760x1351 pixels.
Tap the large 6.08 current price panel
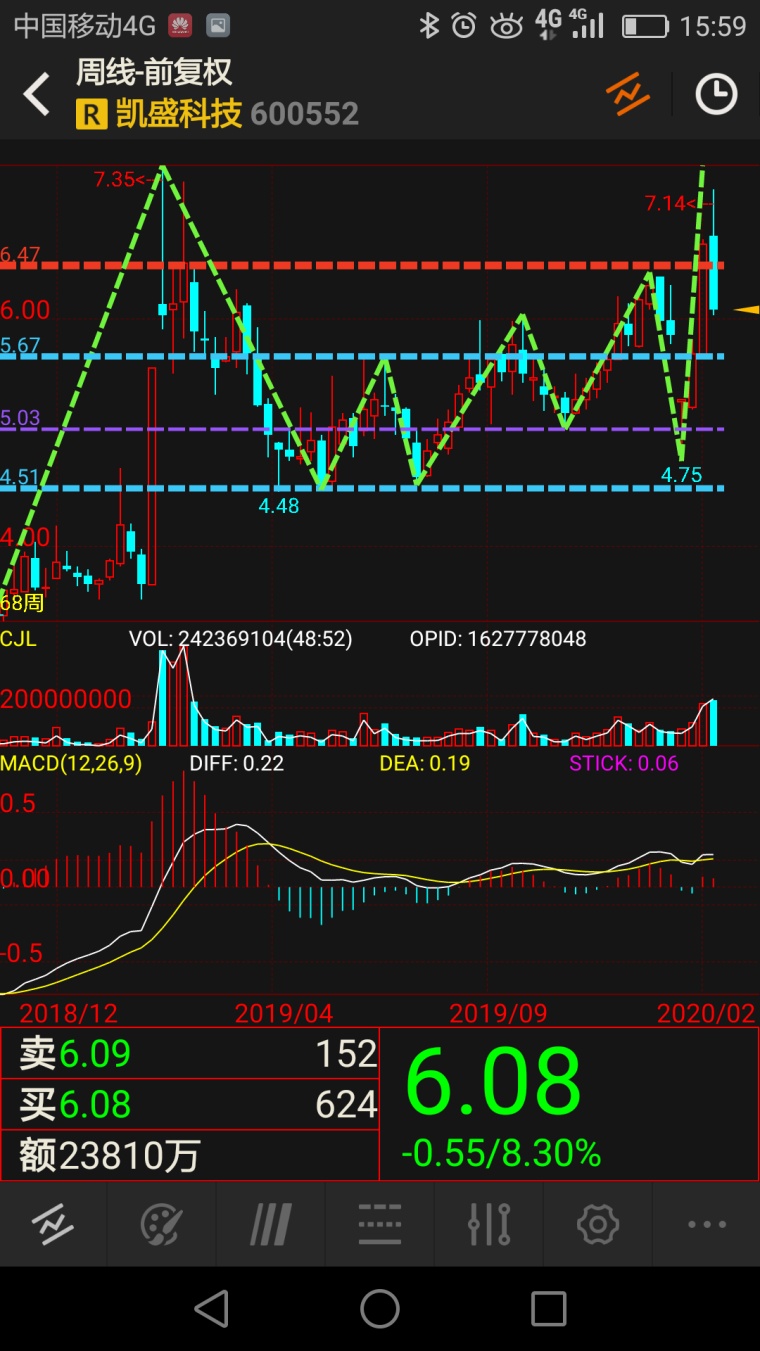[x=568, y=1104]
